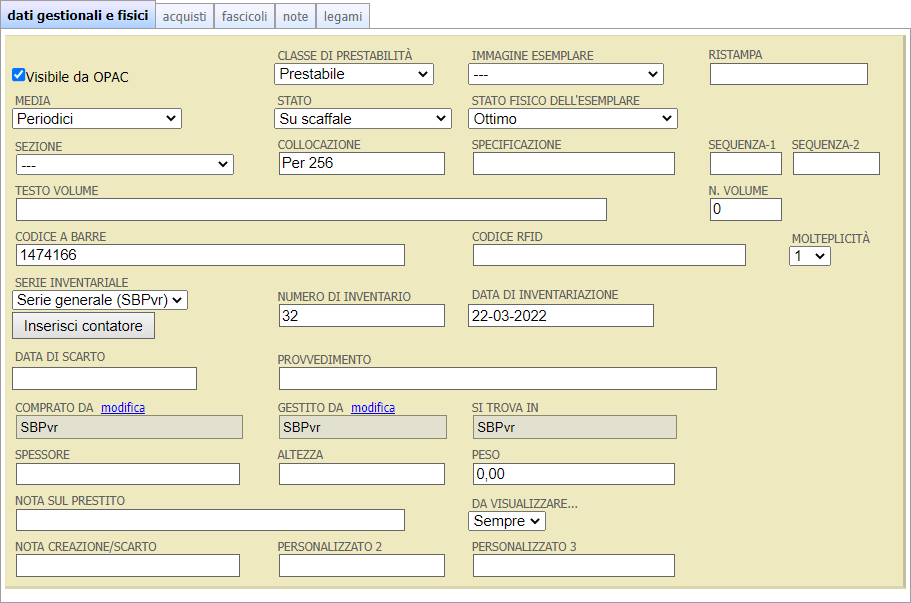Go to the note tab
The width and height of the screenshot is (911, 603).
pos(295,16)
